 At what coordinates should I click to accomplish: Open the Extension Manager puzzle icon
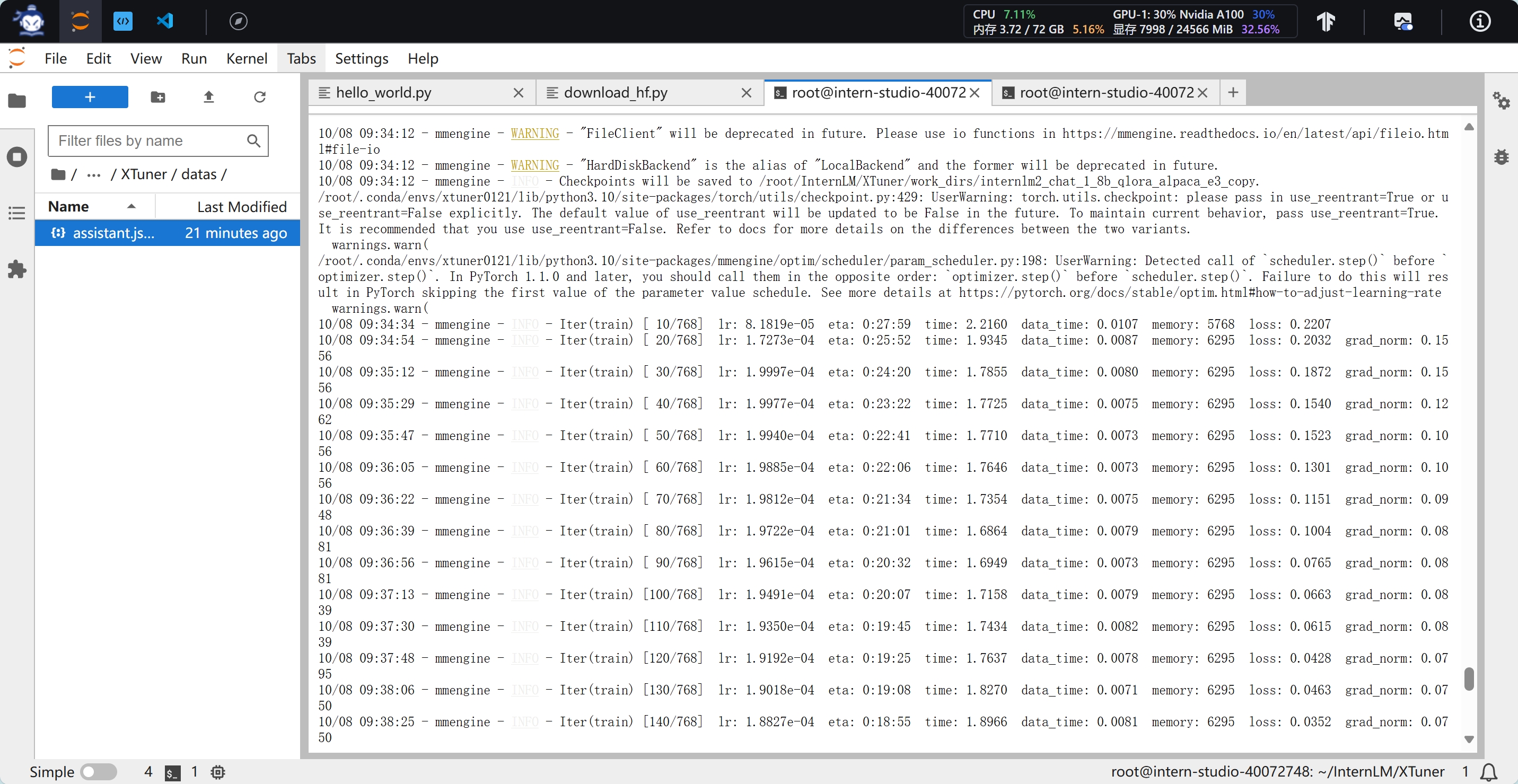point(16,270)
